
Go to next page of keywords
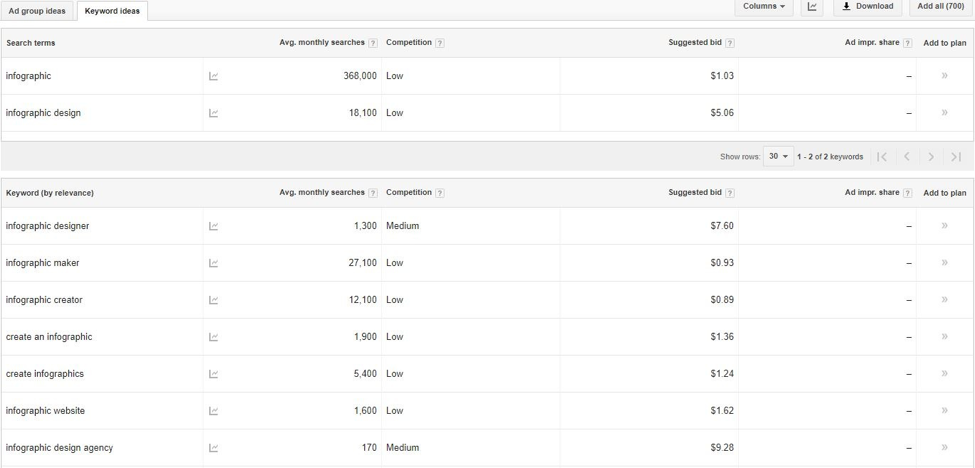[931, 157]
